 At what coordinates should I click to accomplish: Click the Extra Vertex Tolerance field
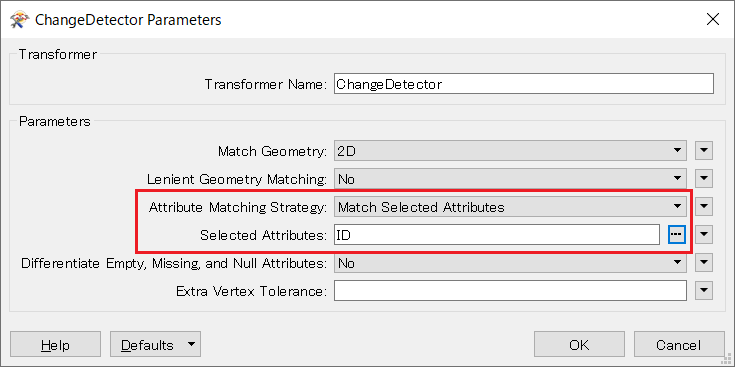tap(510, 291)
